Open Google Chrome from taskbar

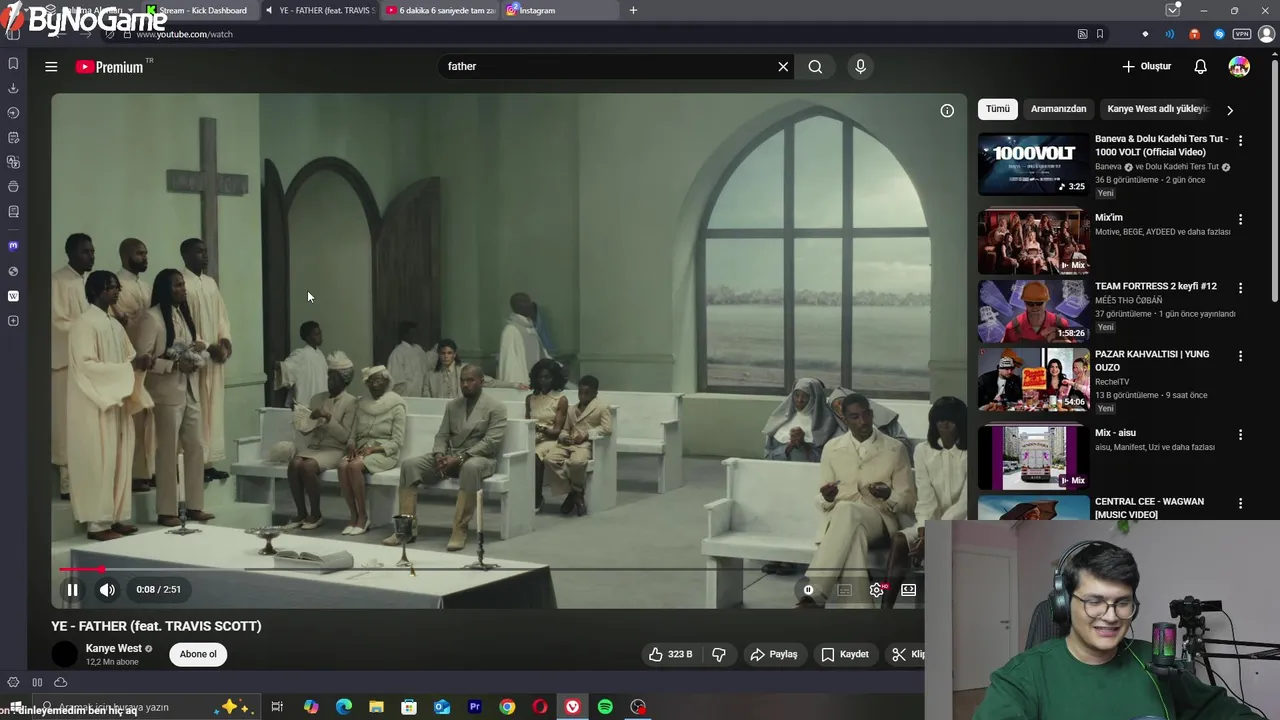(507, 707)
